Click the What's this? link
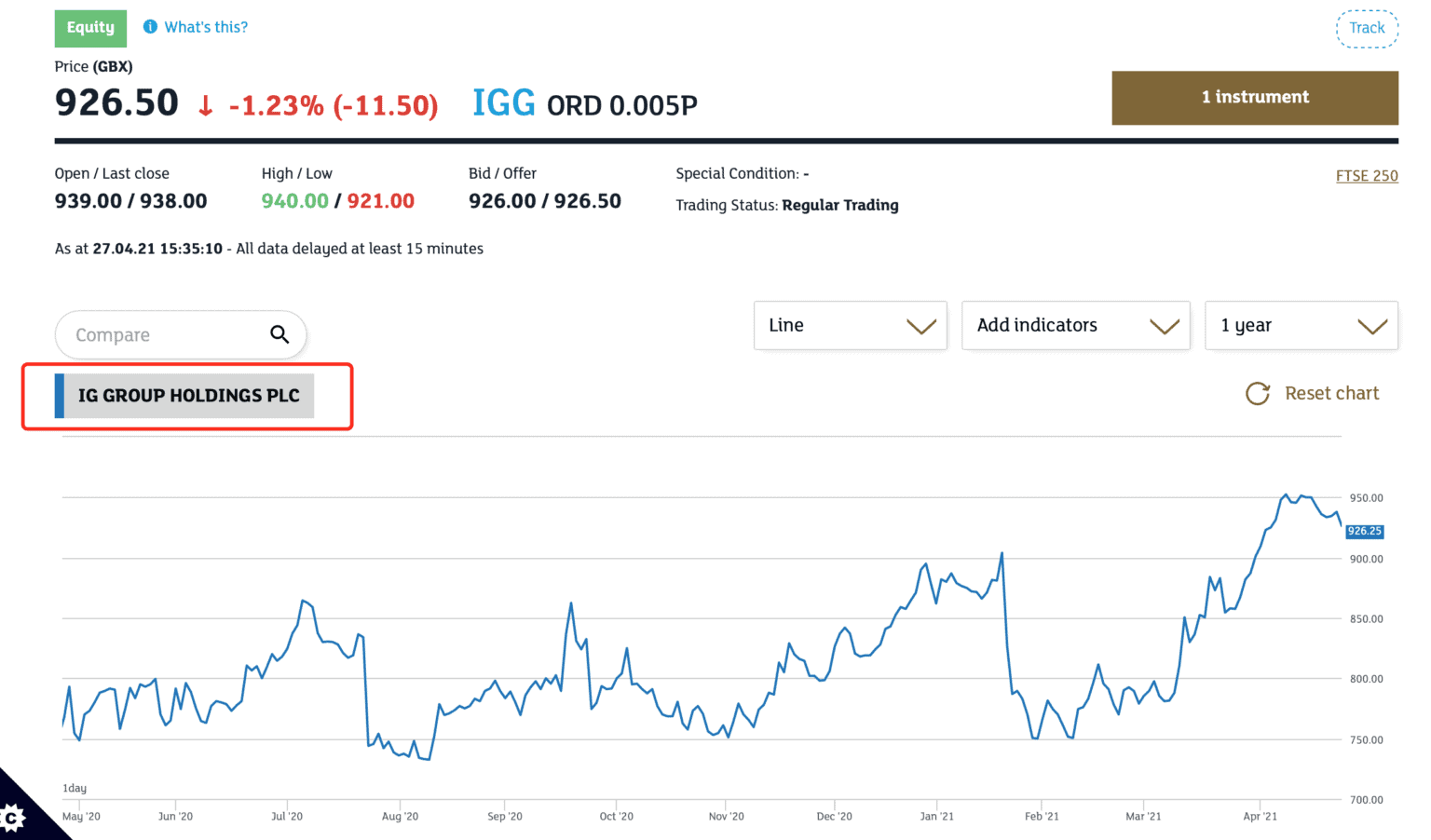Viewport: 1431px width, 840px height. pos(206,27)
